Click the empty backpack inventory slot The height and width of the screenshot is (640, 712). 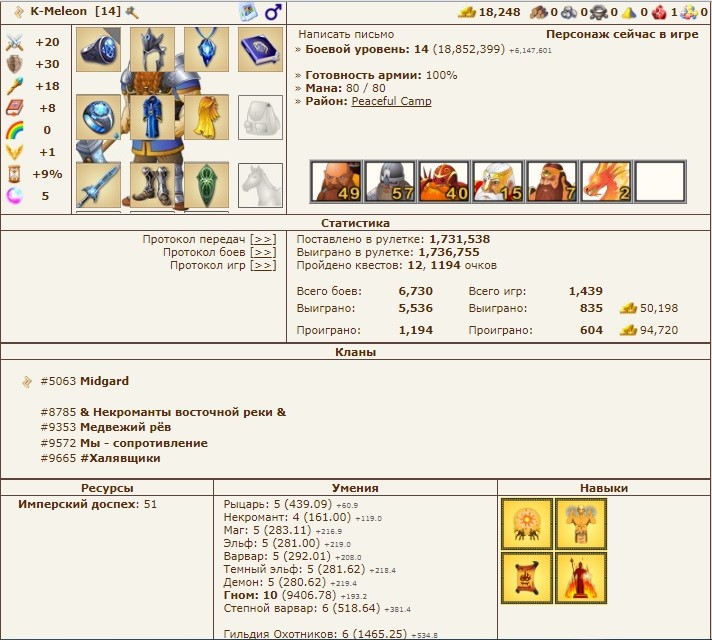point(260,117)
